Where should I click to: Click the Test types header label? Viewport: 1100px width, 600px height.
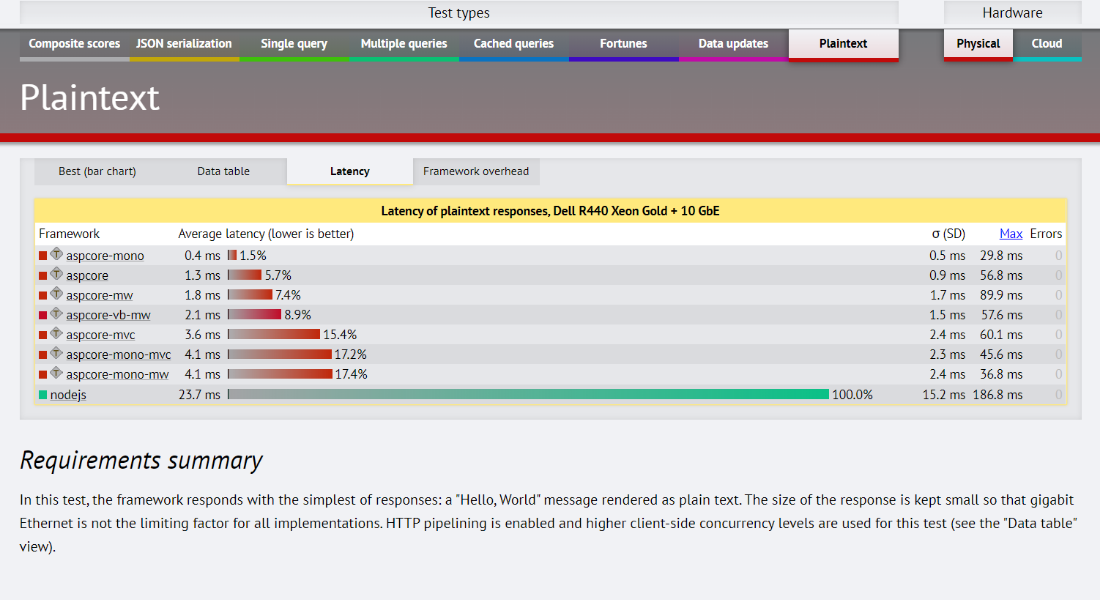coord(459,13)
